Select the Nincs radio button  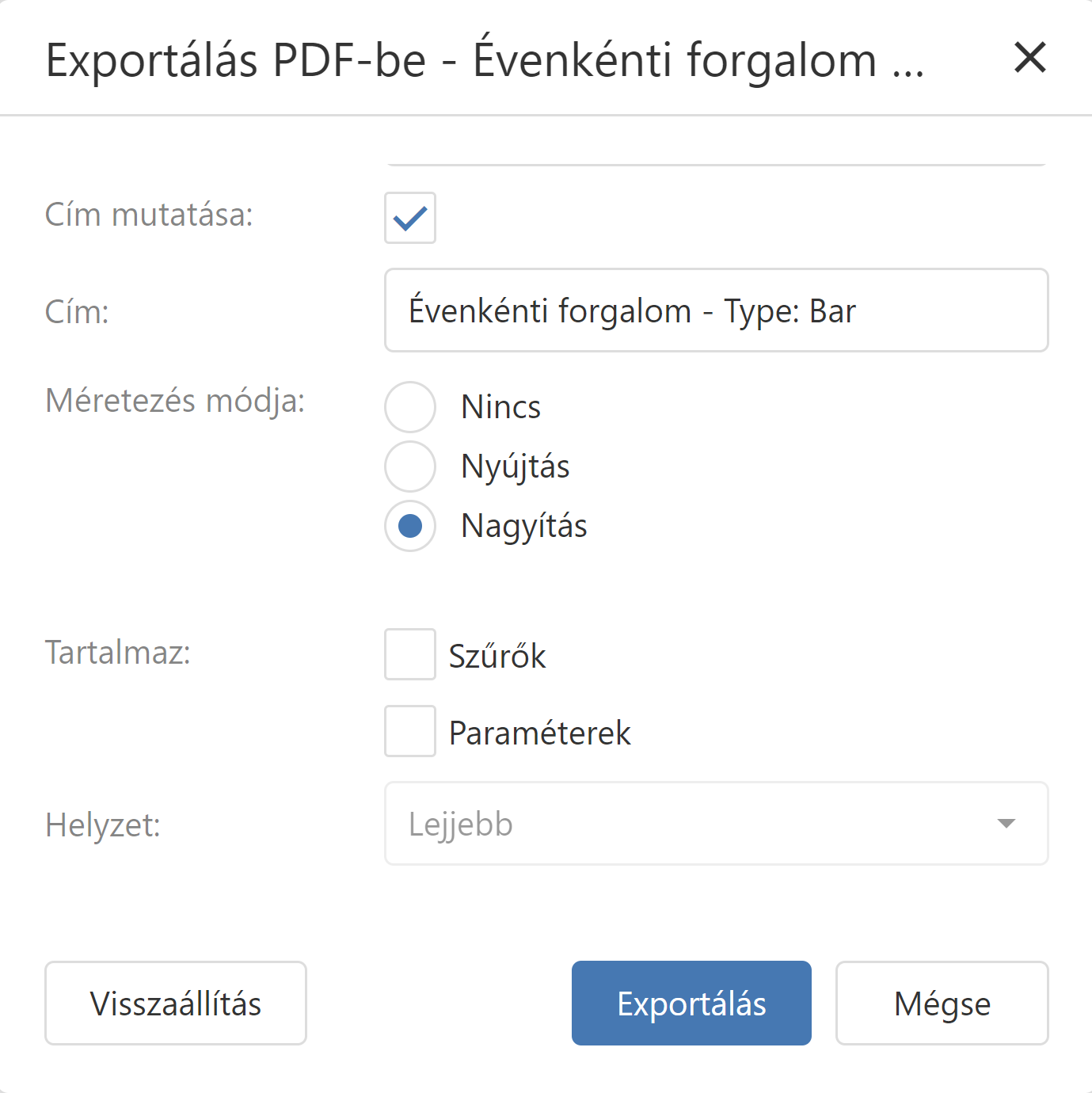tap(410, 407)
